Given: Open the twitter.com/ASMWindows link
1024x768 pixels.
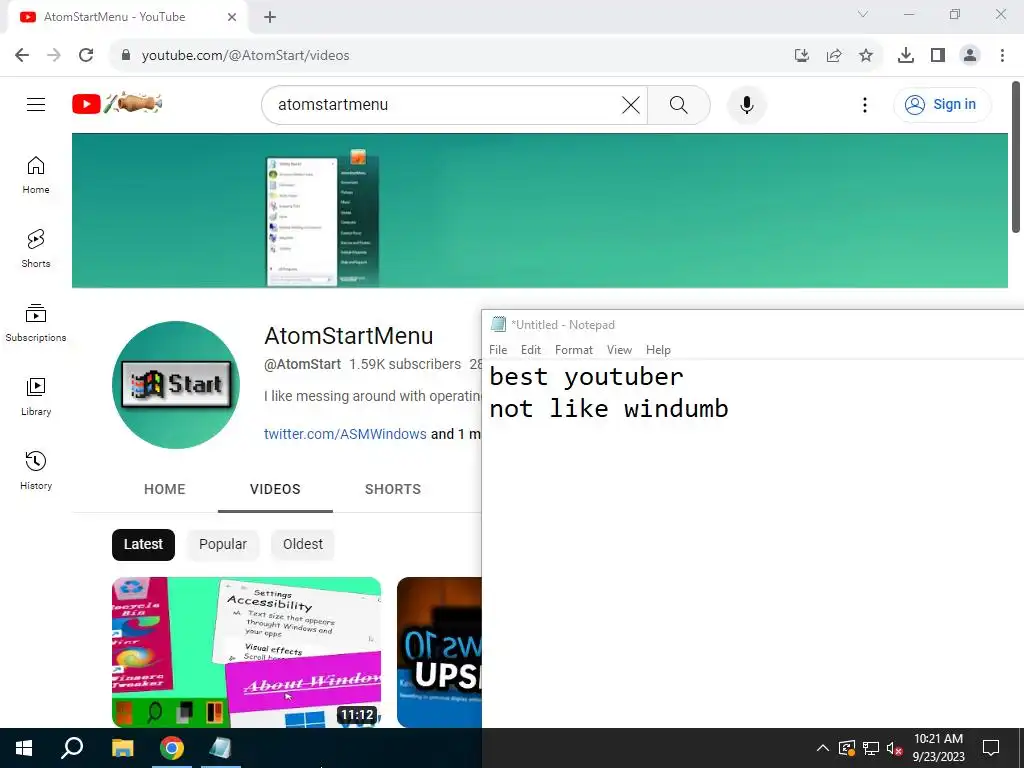Looking at the screenshot, I should coord(345,434).
